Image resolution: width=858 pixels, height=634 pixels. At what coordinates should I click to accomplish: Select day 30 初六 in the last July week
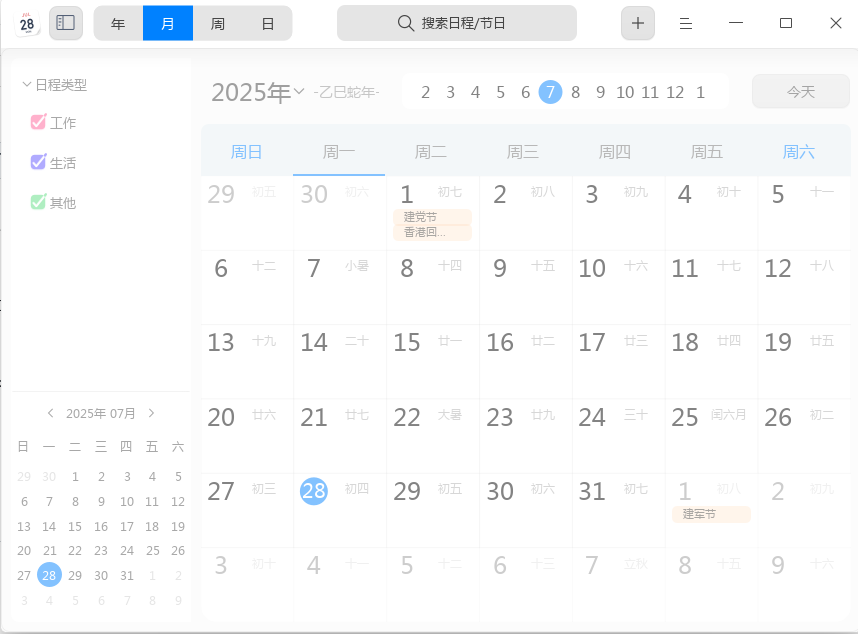[x=525, y=510]
